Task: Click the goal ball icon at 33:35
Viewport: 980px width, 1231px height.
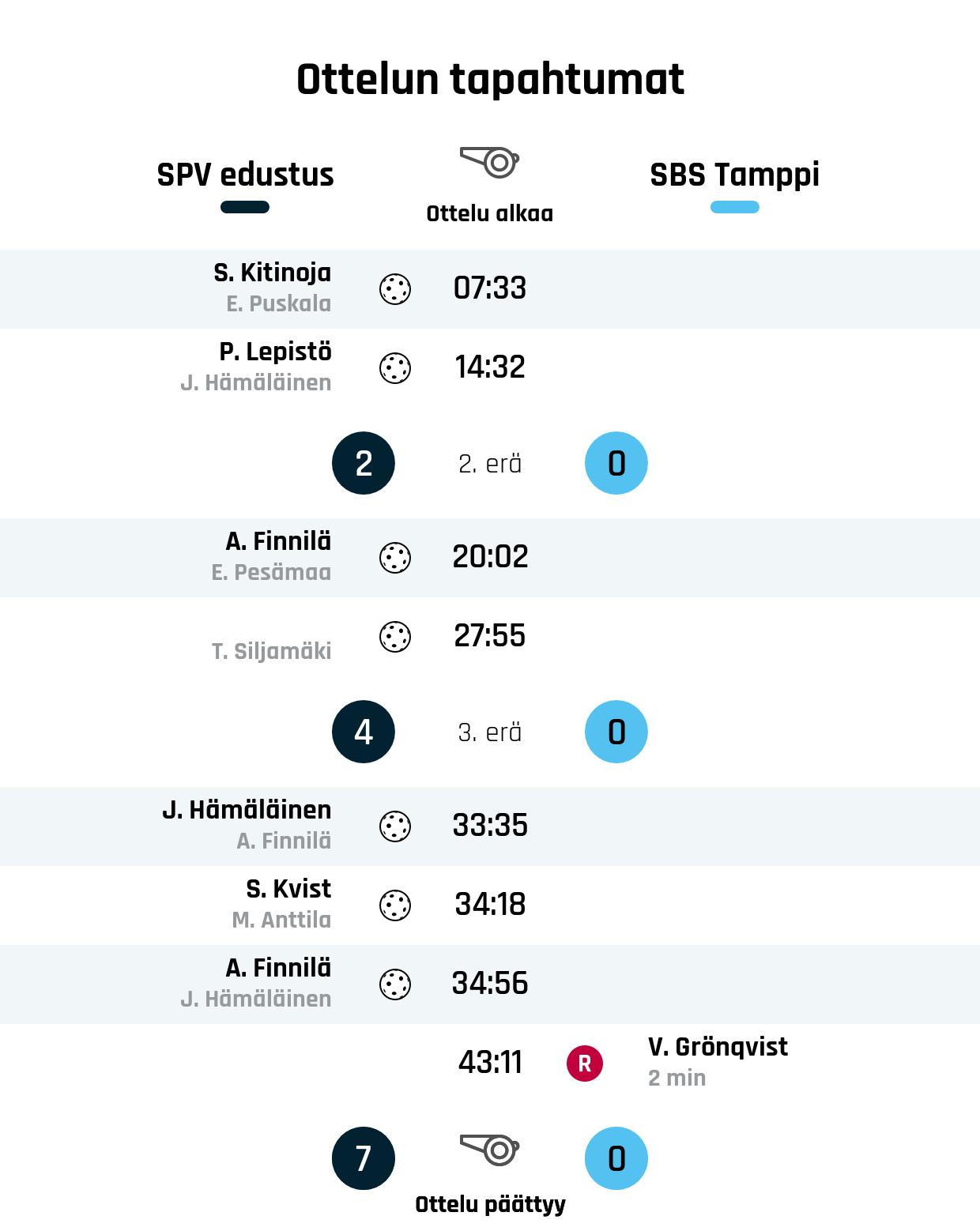Action: [x=395, y=826]
